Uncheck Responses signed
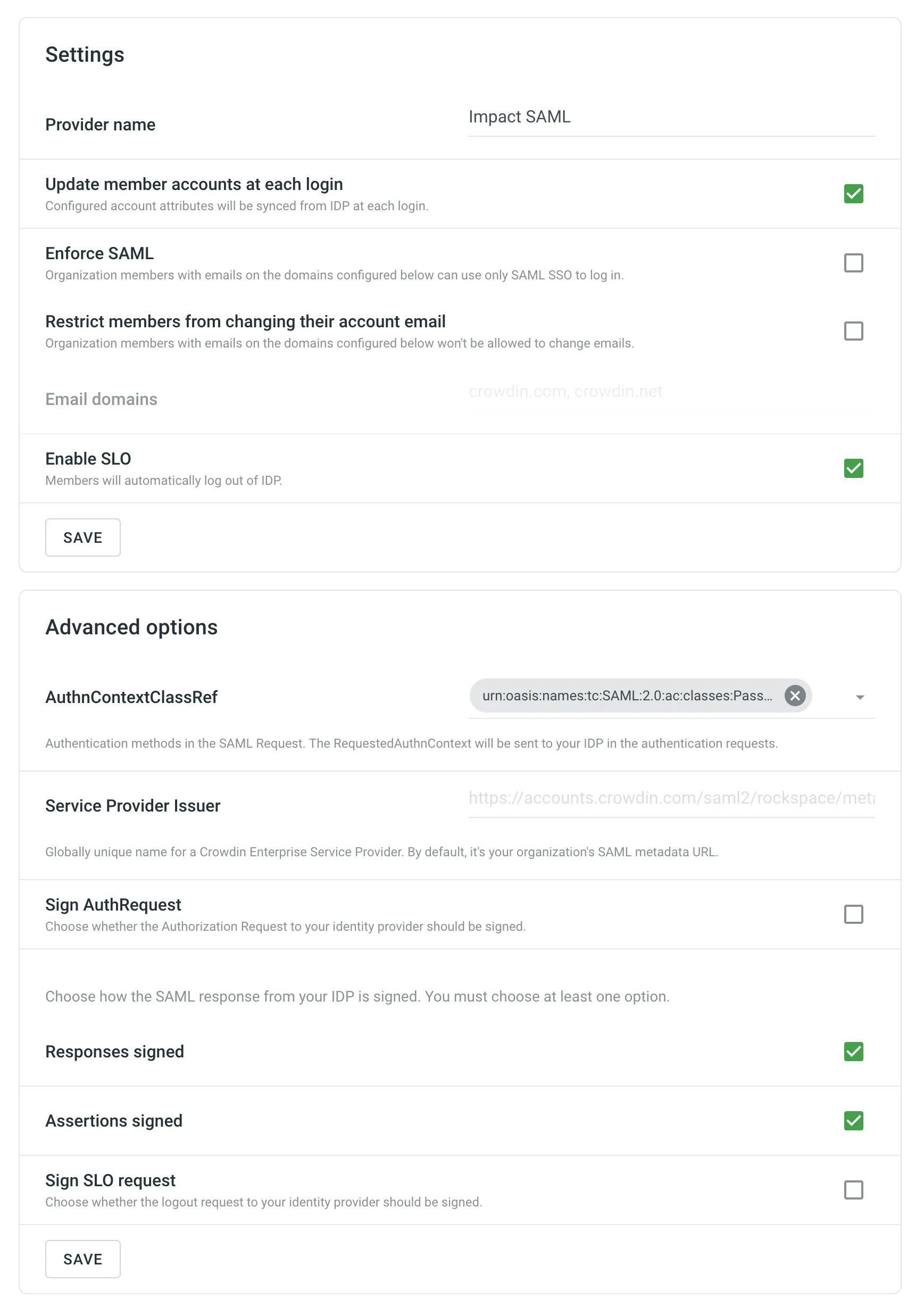This screenshot has height=1315, width=924. point(854,1051)
